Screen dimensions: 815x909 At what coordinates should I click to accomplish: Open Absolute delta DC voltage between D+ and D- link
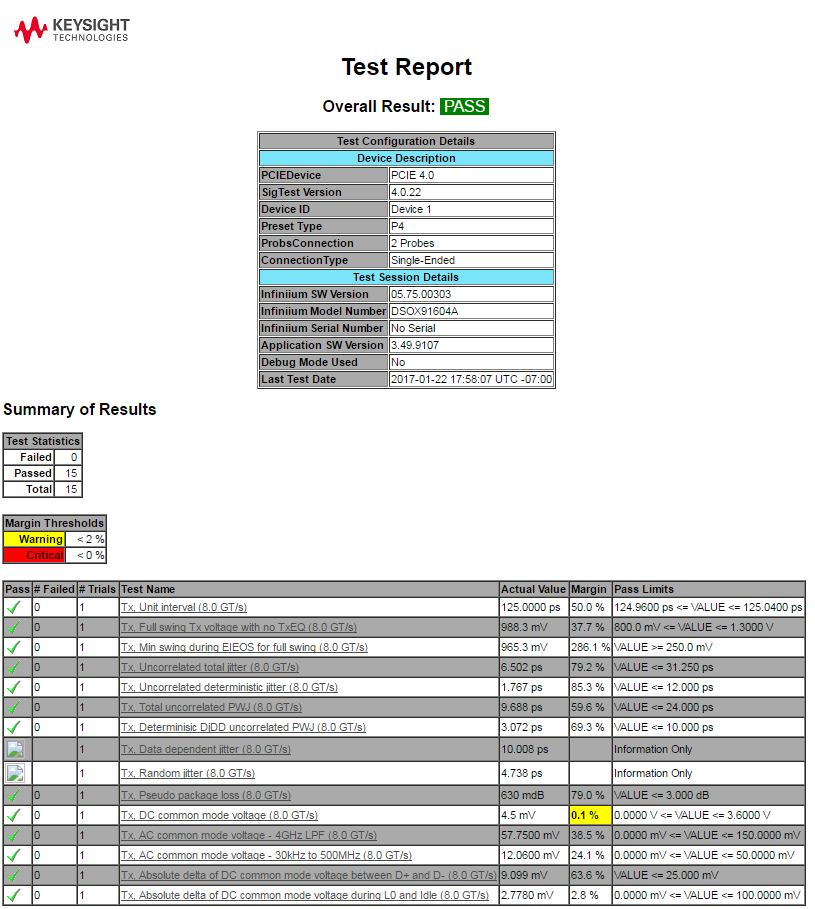click(x=307, y=875)
